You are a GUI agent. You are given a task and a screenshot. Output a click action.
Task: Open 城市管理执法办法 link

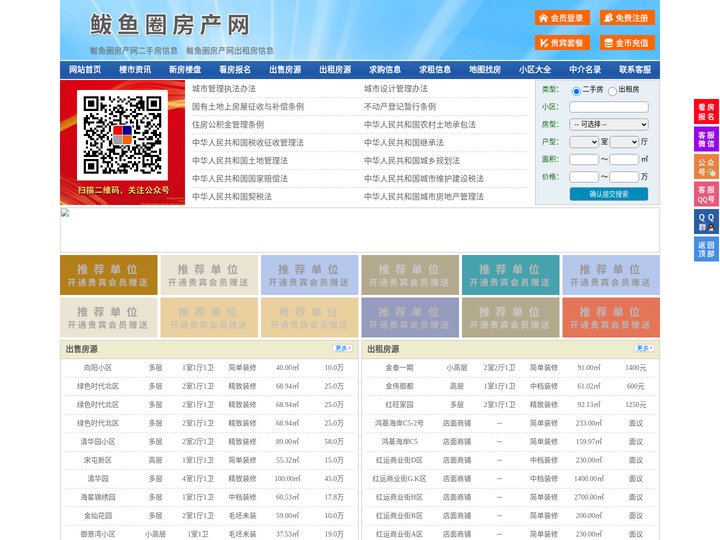(x=224, y=89)
